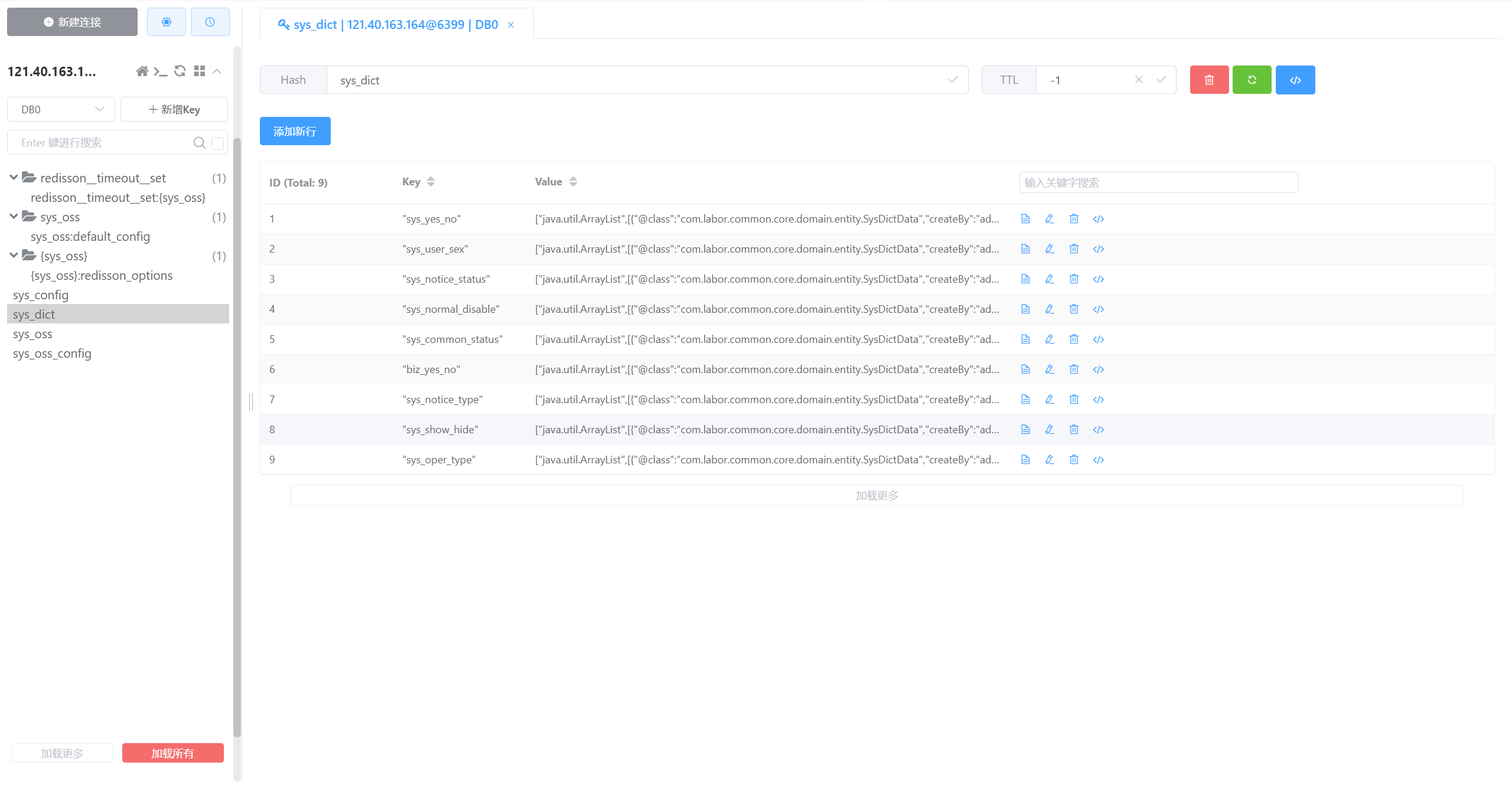The width and height of the screenshot is (1512, 788).
Task: Collapse the 121.40.163.1 connection chevron
Action: pos(217,71)
